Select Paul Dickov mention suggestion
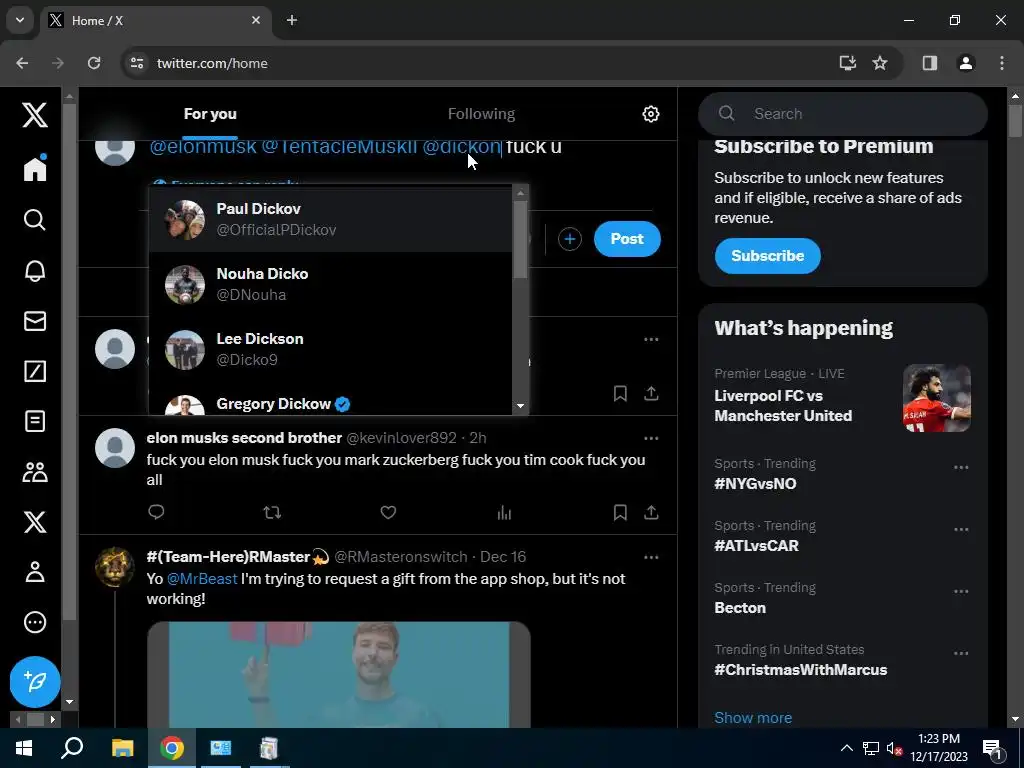 (x=330, y=219)
